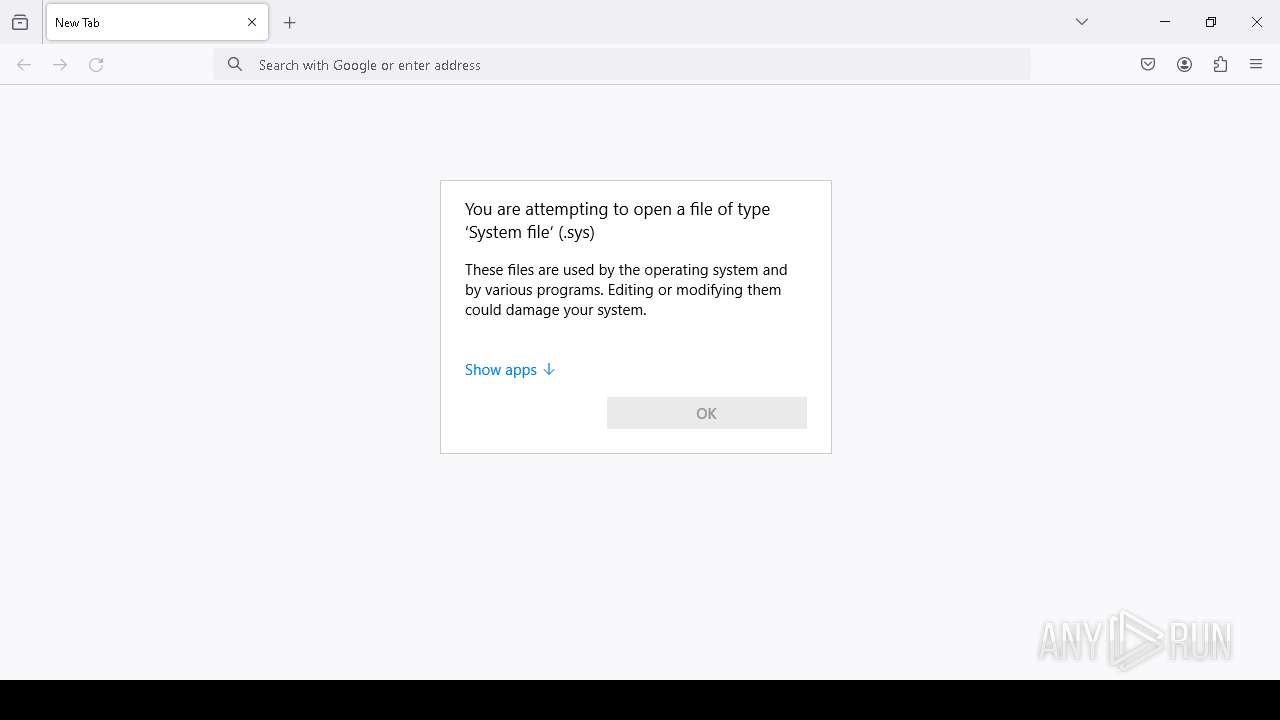Expand the list all tabs chevron
Viewport: 1280px width, 720px height.
click(1082, 22)
